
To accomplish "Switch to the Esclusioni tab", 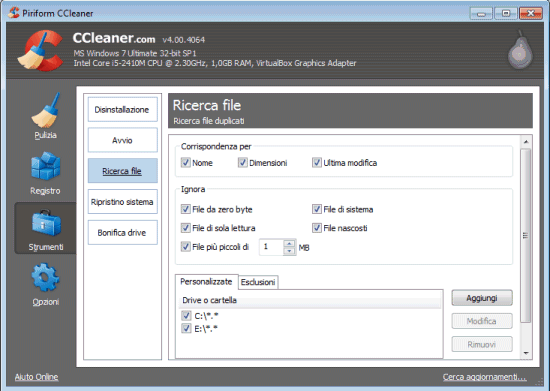I will coord(258,282).
